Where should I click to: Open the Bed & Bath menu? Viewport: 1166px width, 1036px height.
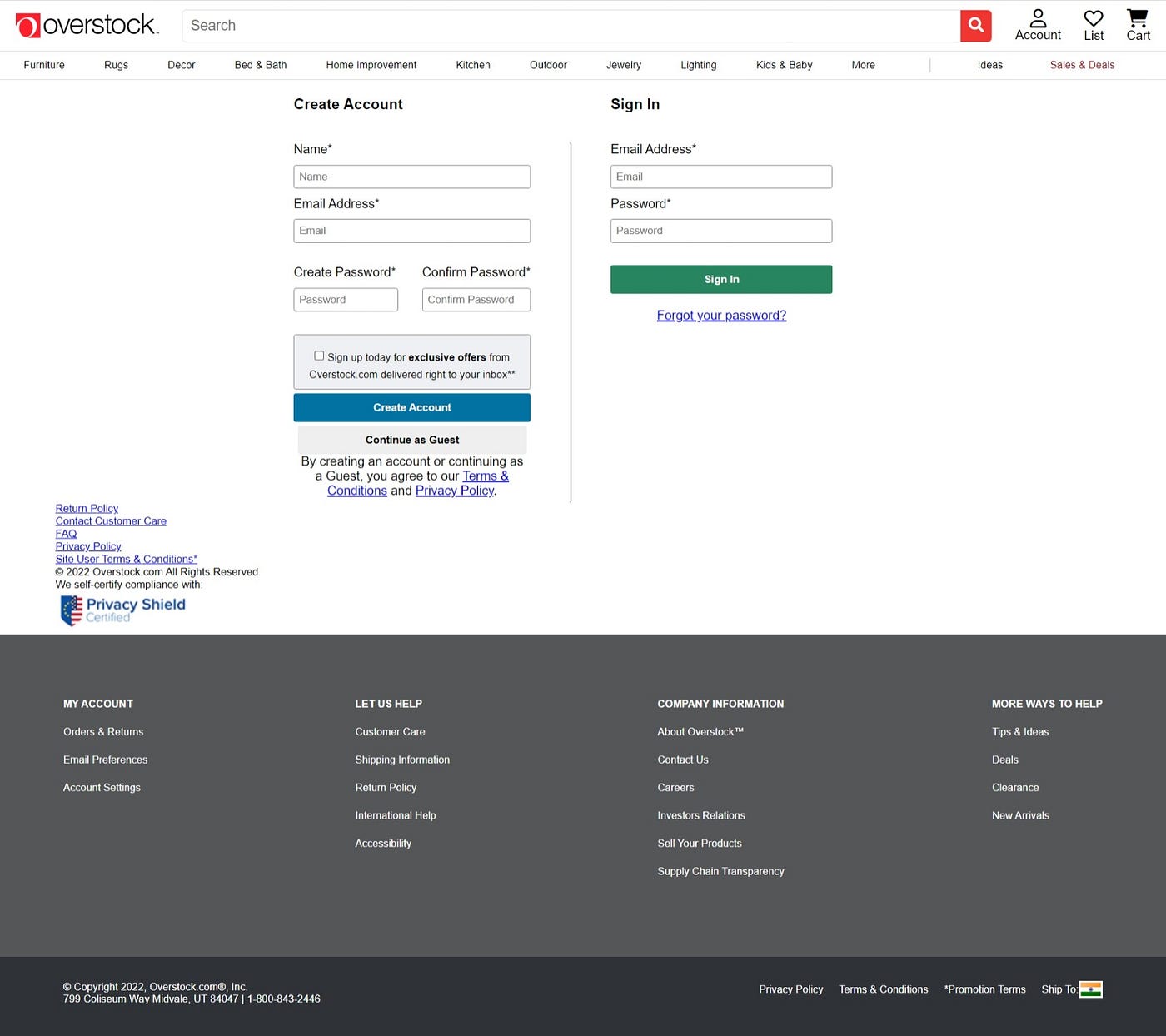[261, 65]
